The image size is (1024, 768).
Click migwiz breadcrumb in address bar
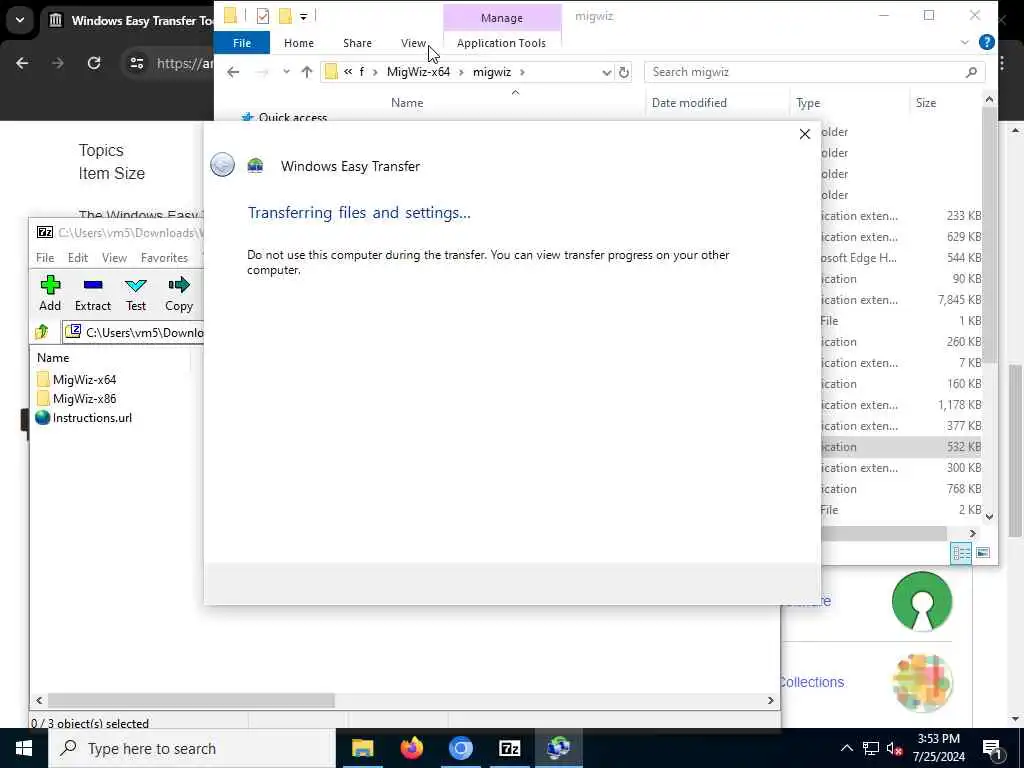tap(492, 72)
